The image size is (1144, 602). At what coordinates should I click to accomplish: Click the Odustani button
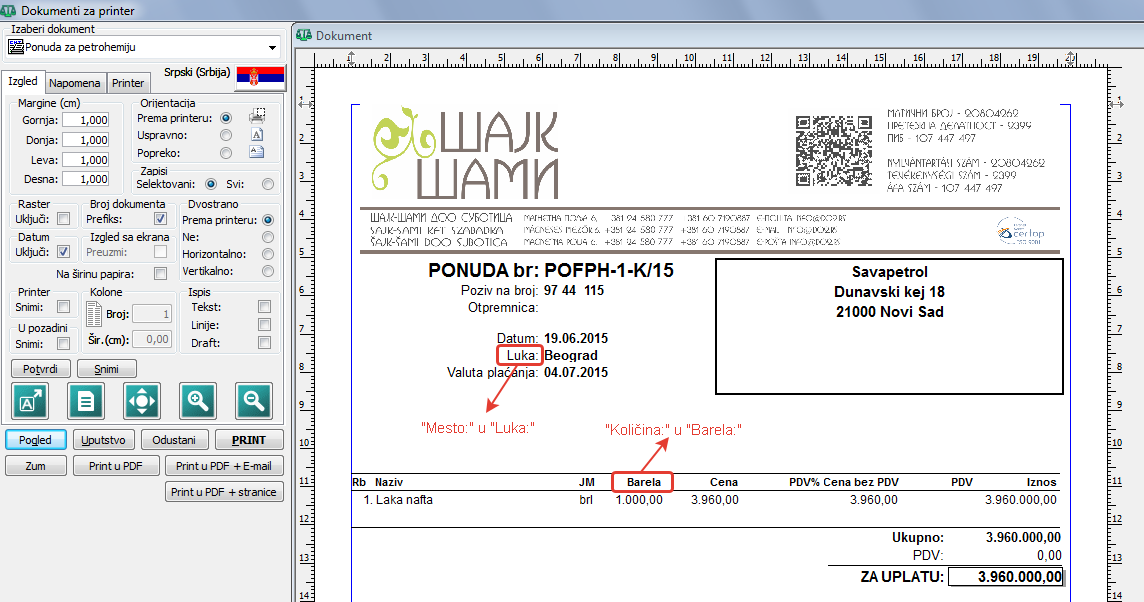pyautogui.click(x=174, y=440)
